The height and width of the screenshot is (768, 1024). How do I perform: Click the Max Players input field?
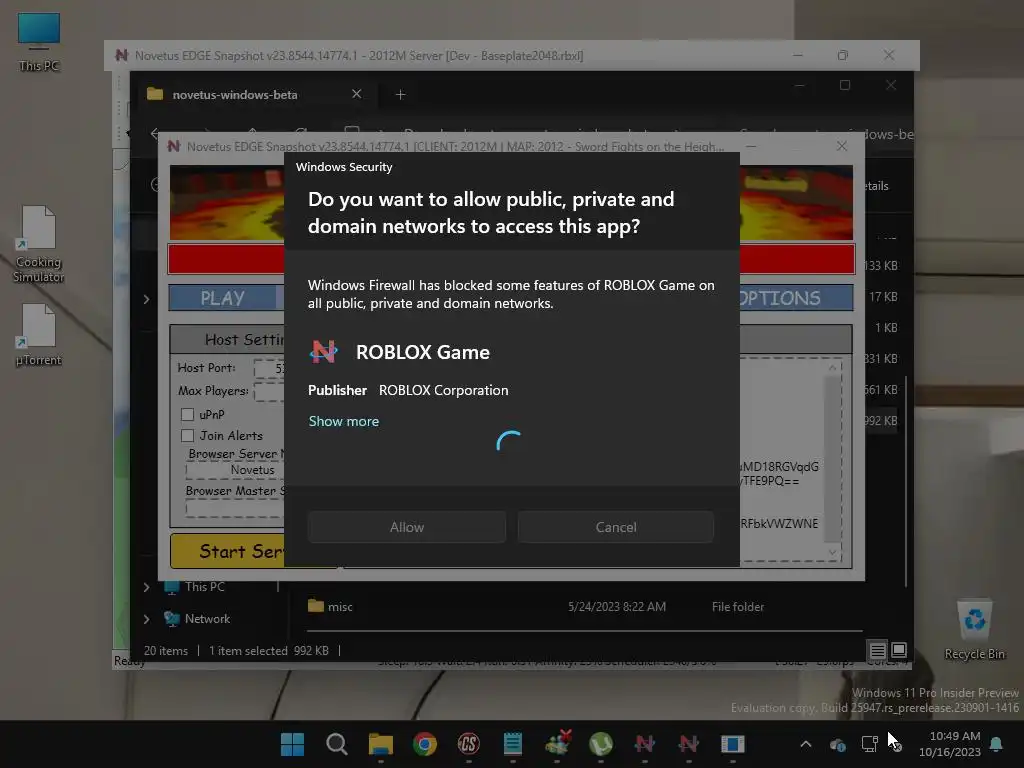coord(269,391)
